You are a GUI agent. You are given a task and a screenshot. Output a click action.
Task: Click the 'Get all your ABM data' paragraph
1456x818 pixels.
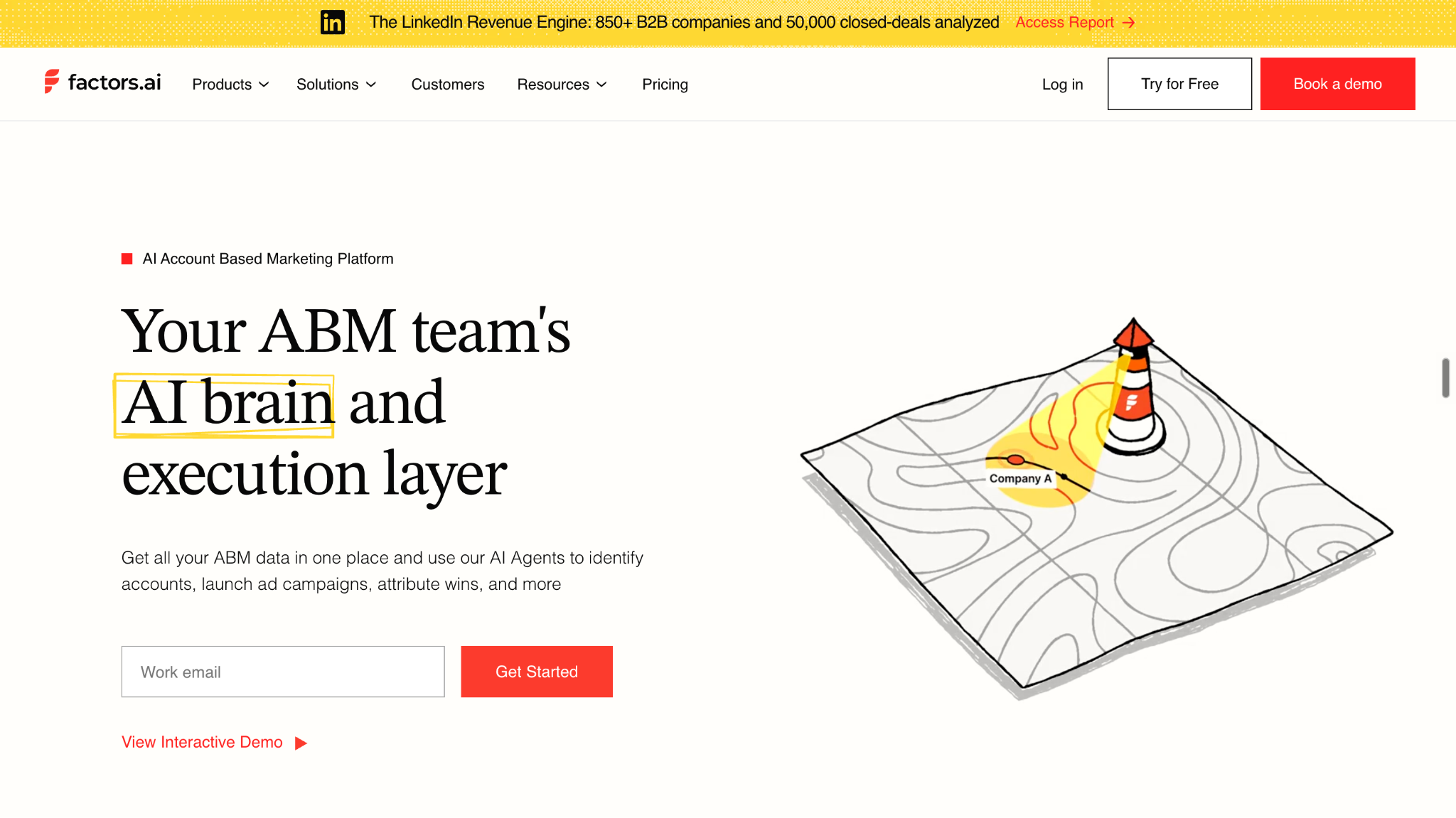382,571
